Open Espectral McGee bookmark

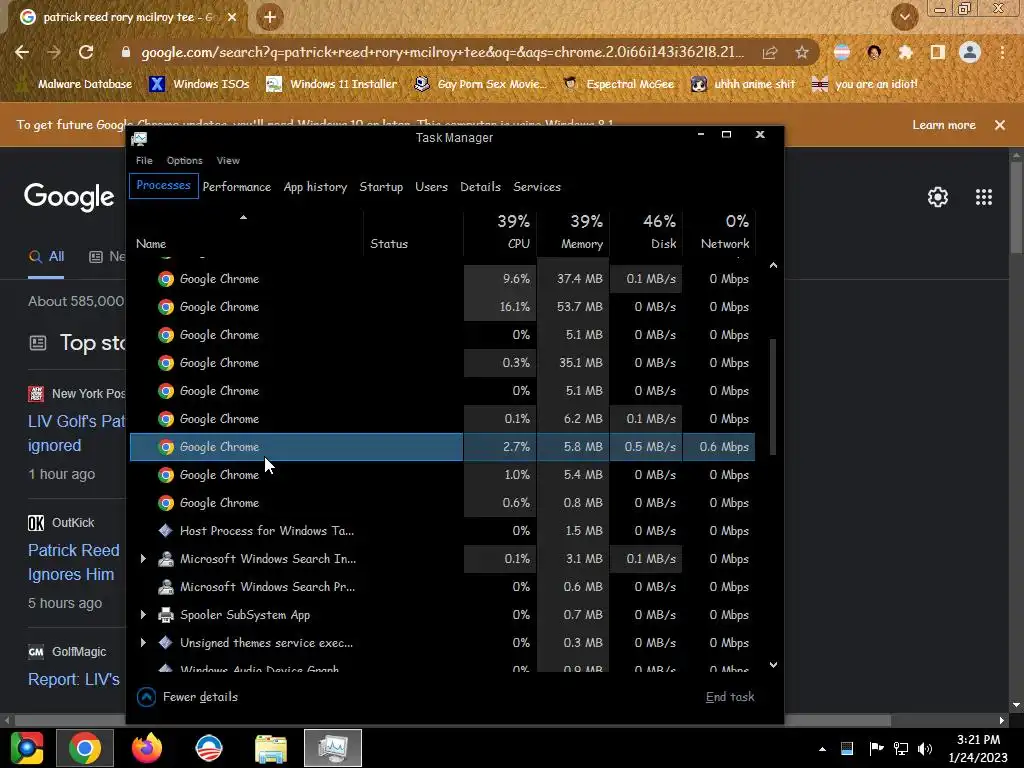tap(618, 84)
